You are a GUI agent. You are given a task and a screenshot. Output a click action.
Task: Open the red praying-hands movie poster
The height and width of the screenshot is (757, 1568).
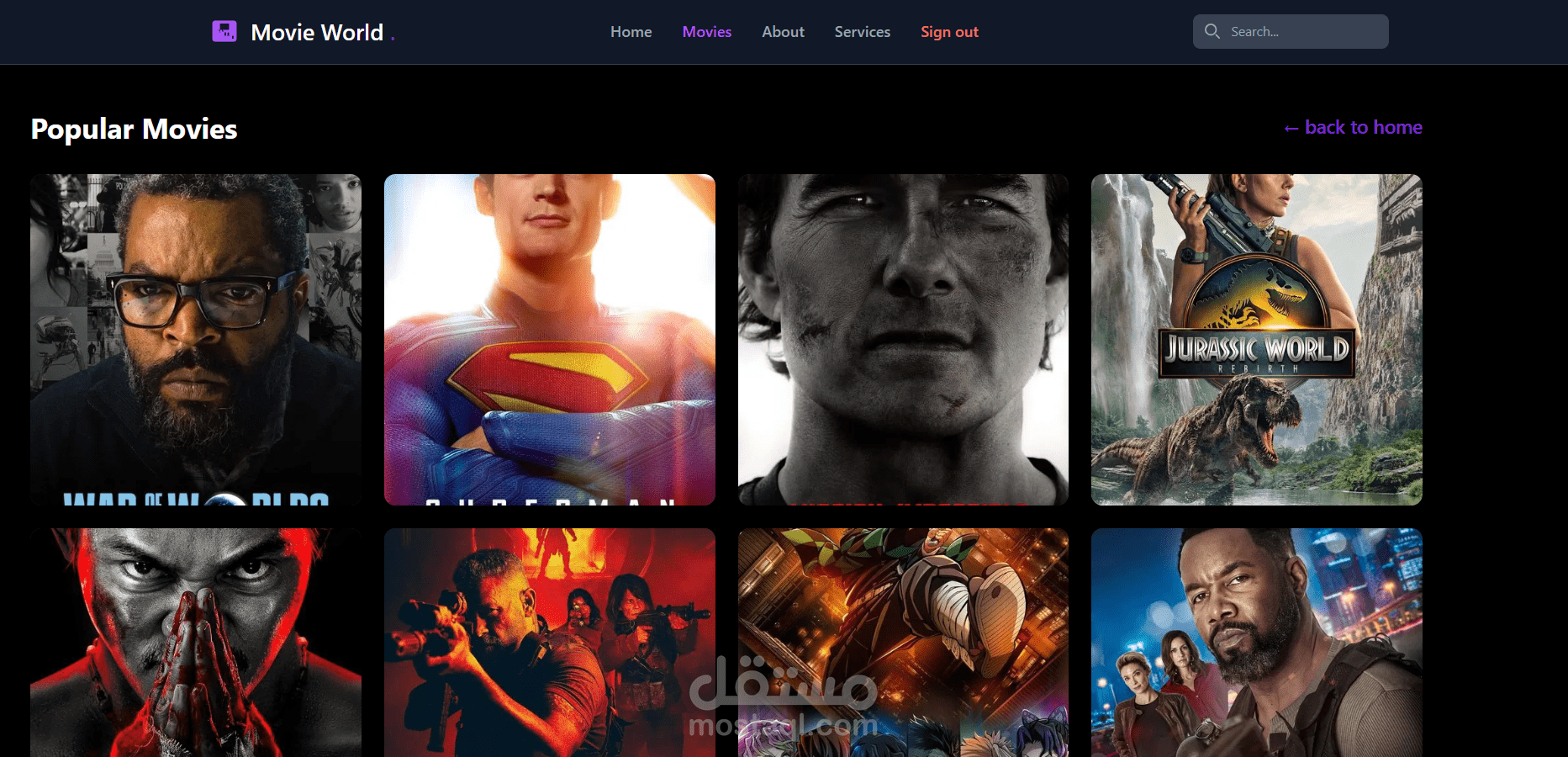196,643
